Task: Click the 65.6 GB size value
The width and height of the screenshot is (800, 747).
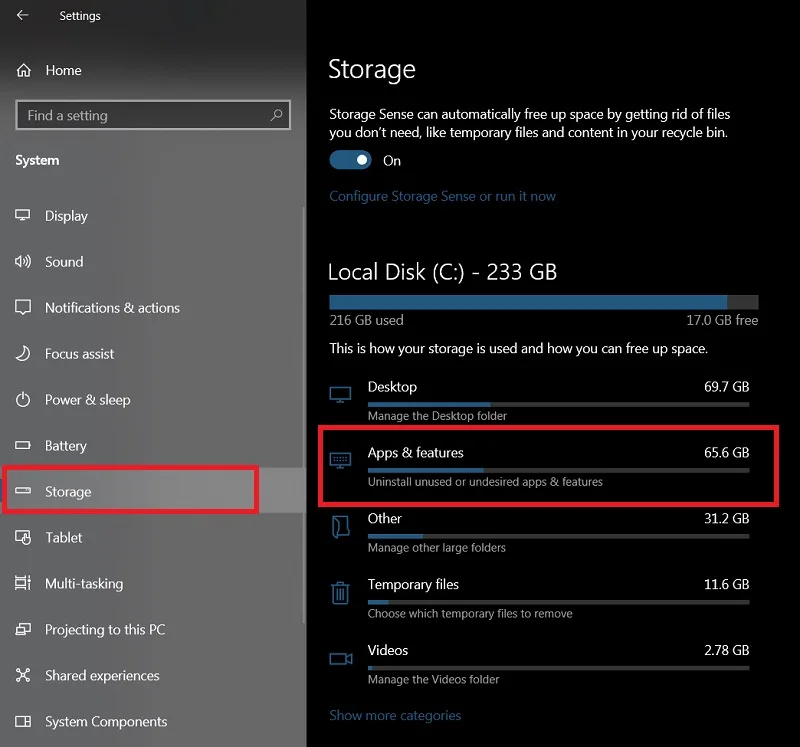Action: [727, 453]
